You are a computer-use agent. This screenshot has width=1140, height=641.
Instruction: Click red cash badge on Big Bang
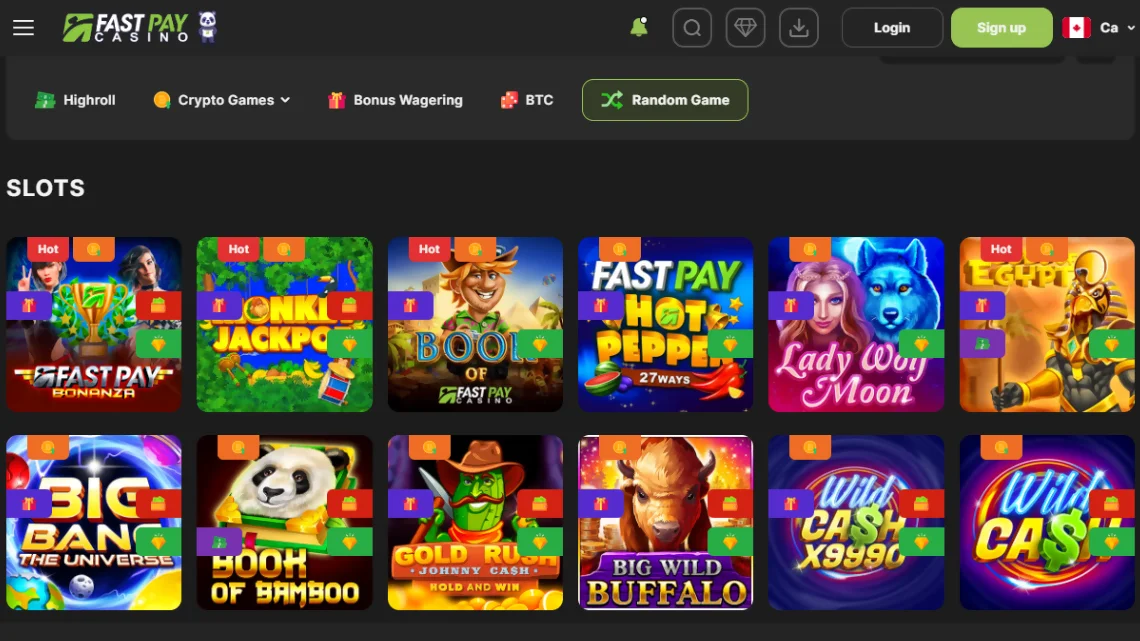coord(159,503)
